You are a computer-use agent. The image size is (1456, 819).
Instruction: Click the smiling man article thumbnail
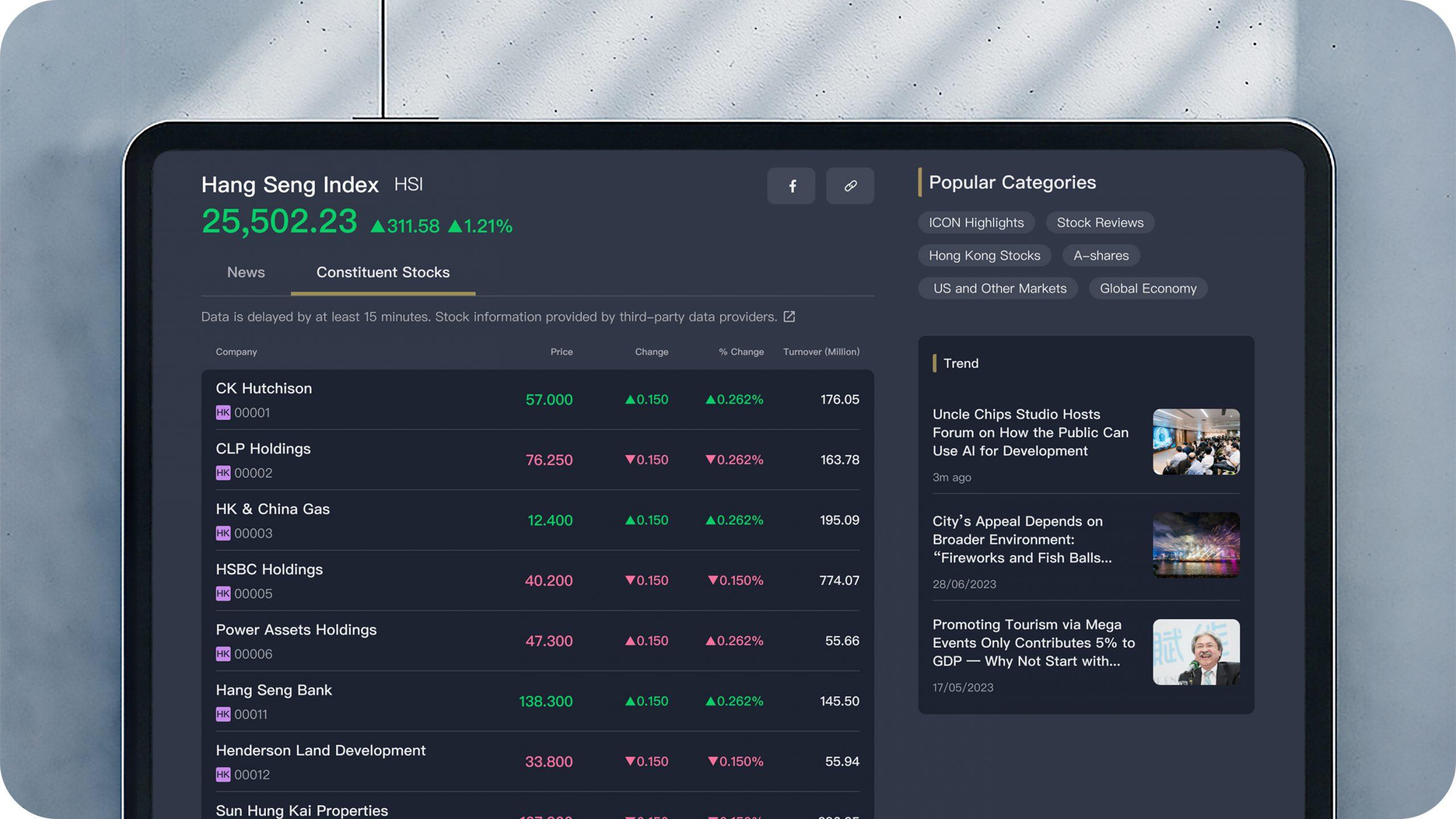click(1196, 652)
